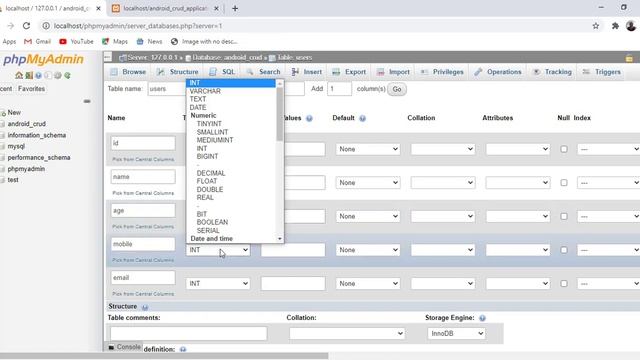The height and width of the screenshot is (360, 640).
Task: Open the Favorites tab in navigation panel
Action: click(31, 89)
